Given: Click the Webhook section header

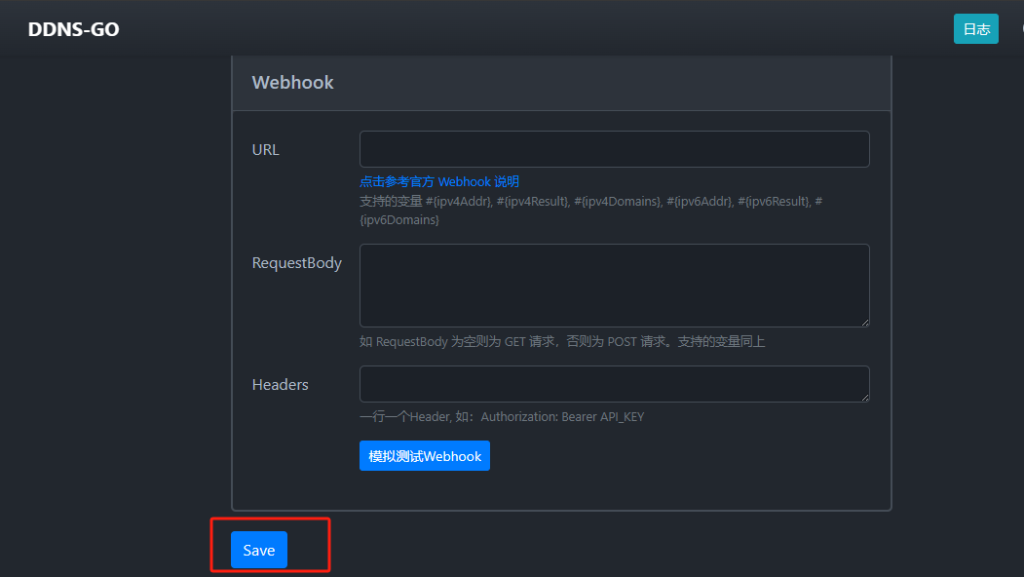Looking at the screenshot, I should click(x=293, y=82).
